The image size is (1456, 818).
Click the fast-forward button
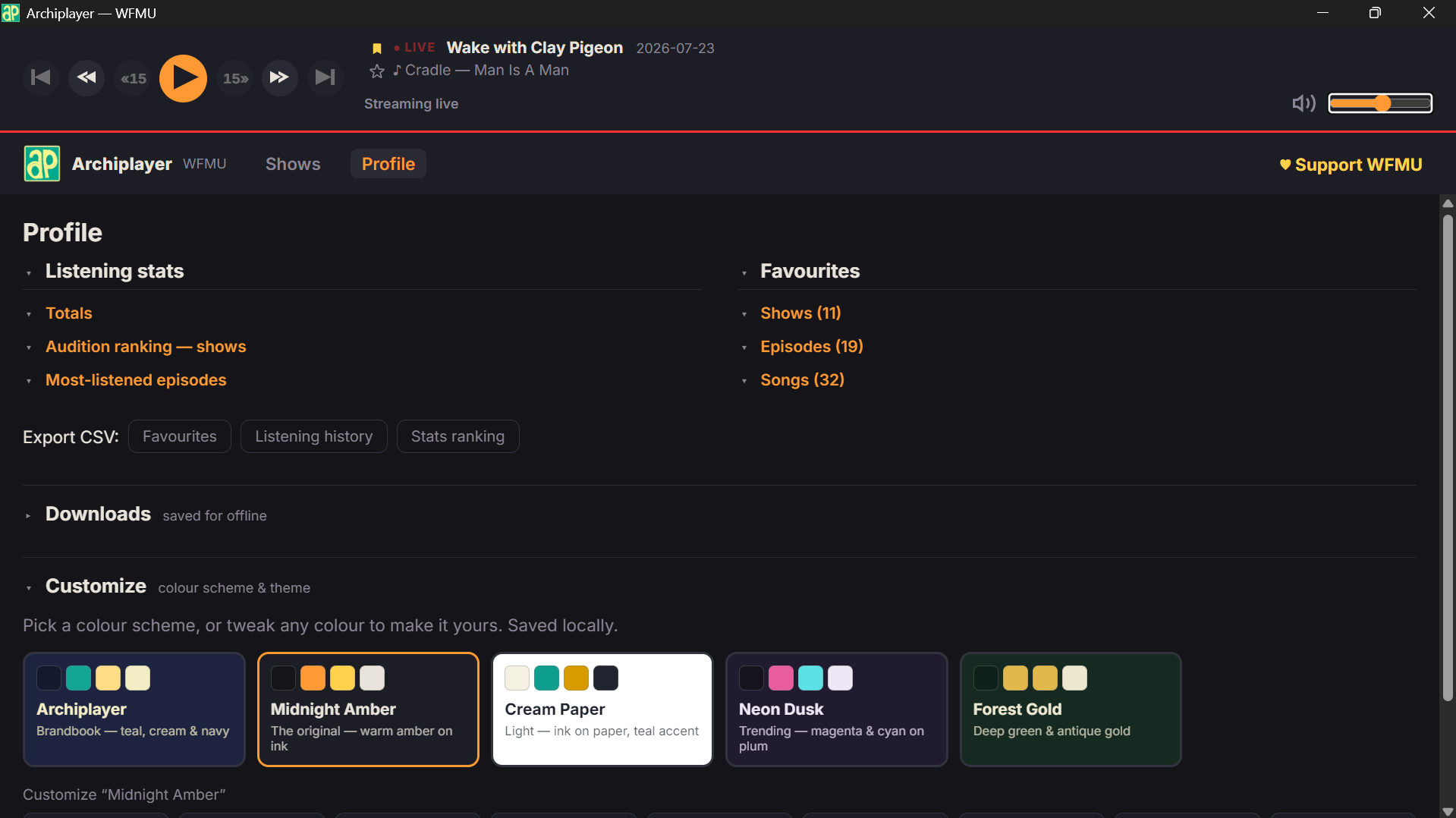(279, 77)
